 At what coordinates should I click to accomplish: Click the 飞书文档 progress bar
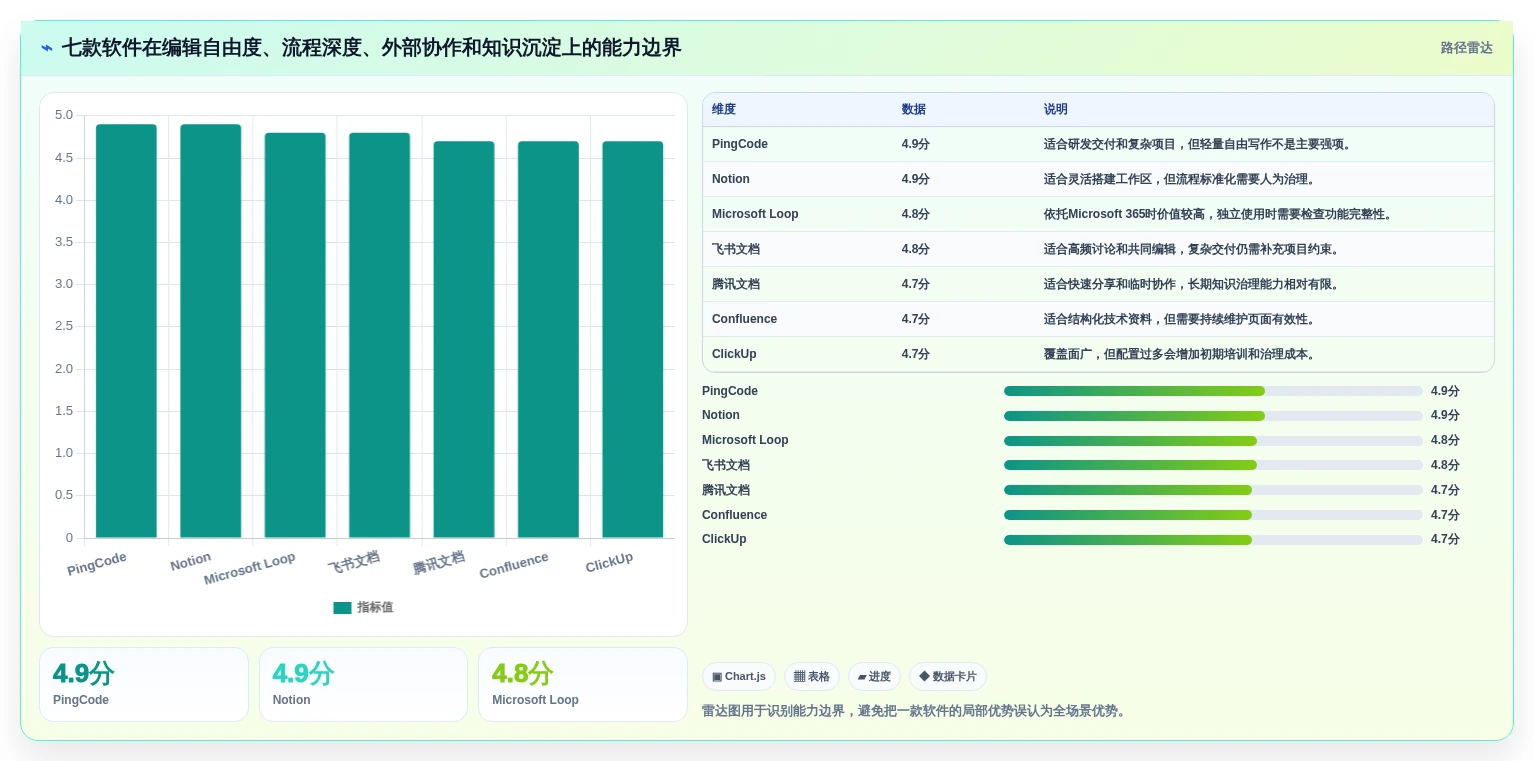[x=1213, y=465]
